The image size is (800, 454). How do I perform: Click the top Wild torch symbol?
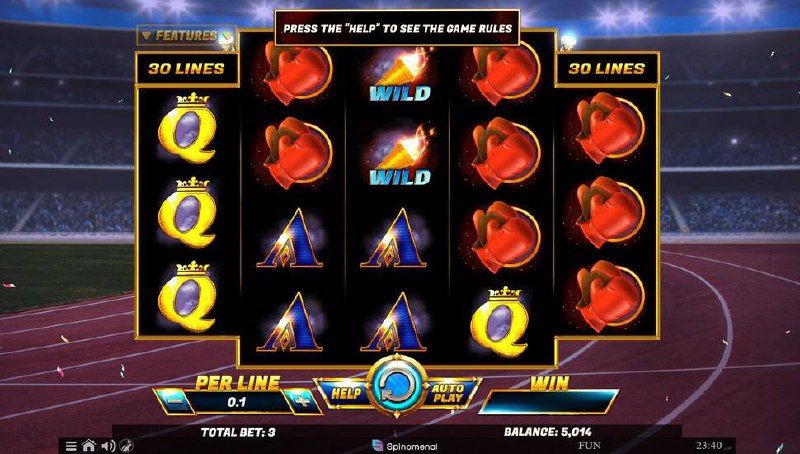400,74
